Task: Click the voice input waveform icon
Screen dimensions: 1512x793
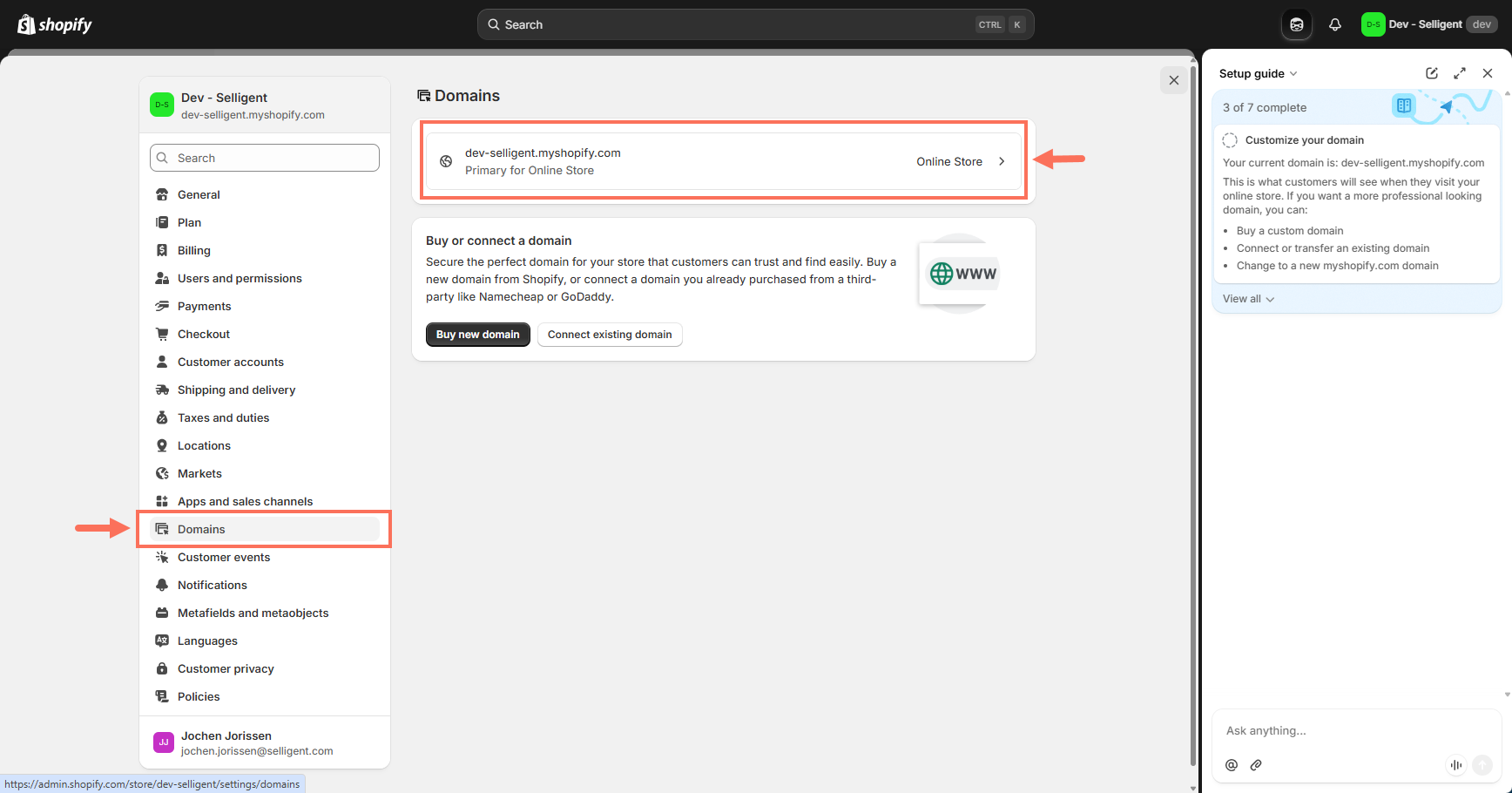Action: pyautogui.click(x=1455, y=765)
